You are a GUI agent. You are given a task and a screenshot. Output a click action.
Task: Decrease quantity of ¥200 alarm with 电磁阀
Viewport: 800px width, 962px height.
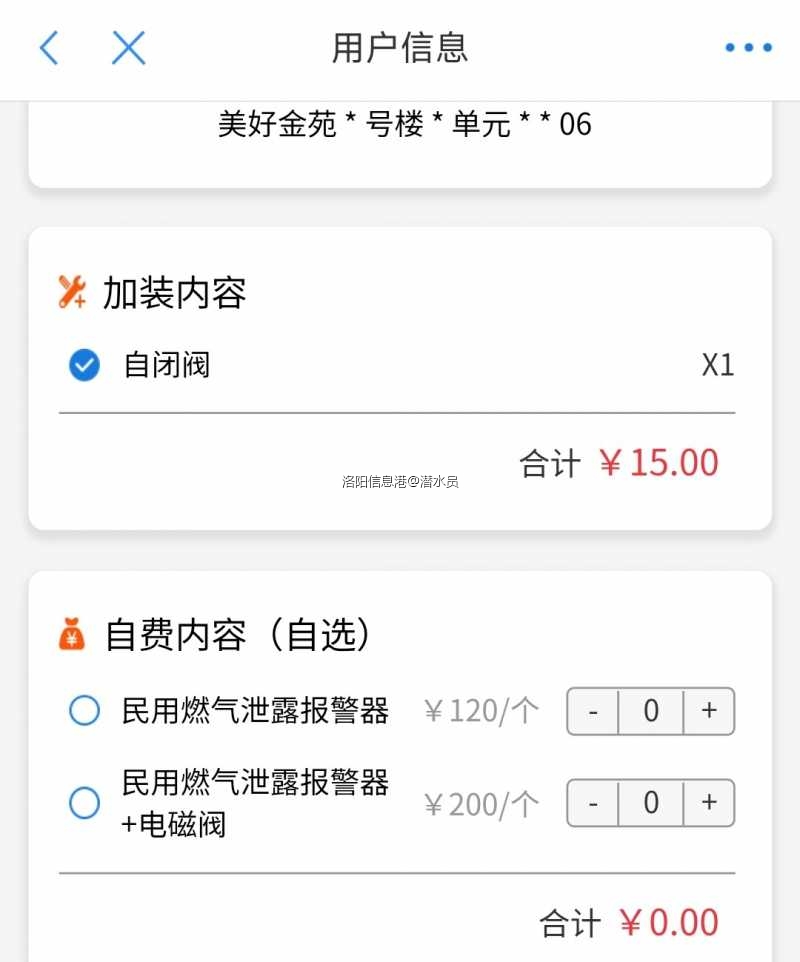click(x=593, y=802)
